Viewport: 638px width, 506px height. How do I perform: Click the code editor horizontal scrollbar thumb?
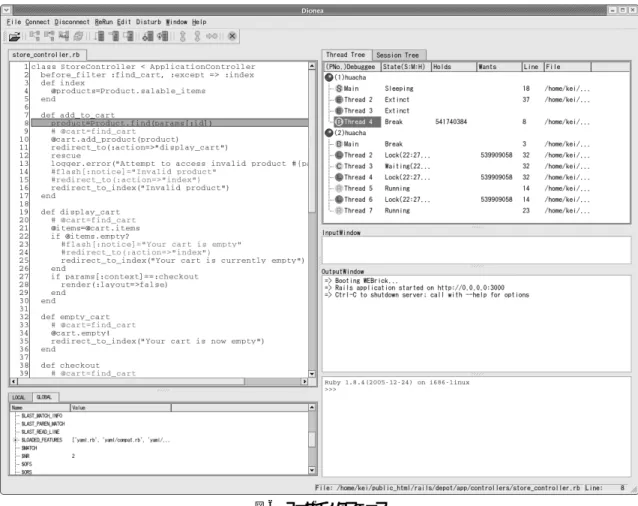tap(131, 382)
